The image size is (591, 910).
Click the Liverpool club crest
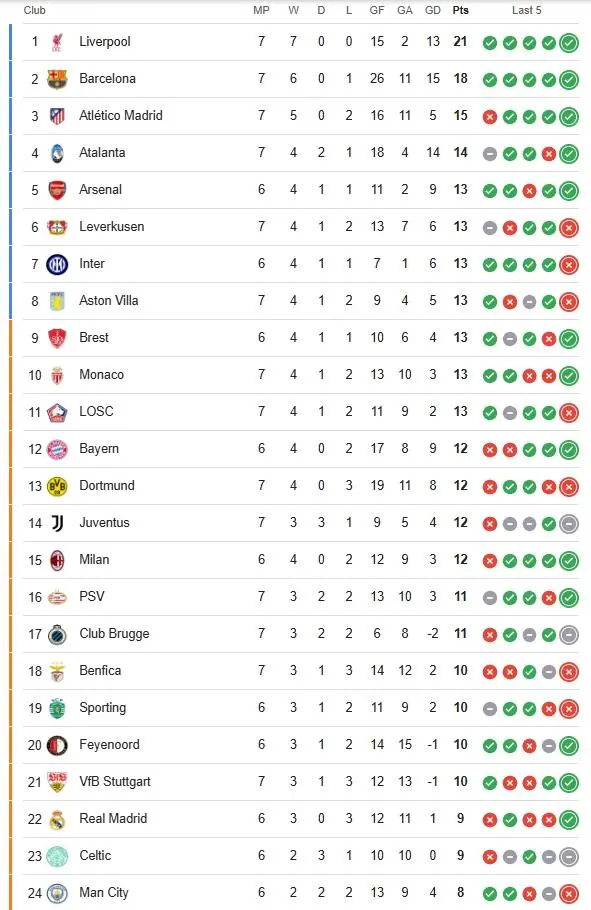(x=57, y=42)
